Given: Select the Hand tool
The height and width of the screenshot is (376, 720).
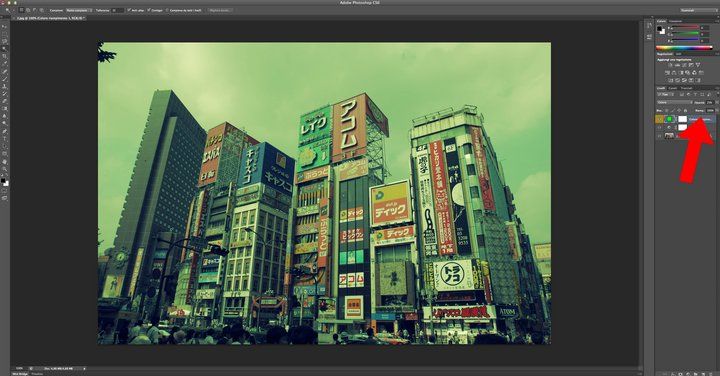Looking at the screenshot, I should click(6, 161).
